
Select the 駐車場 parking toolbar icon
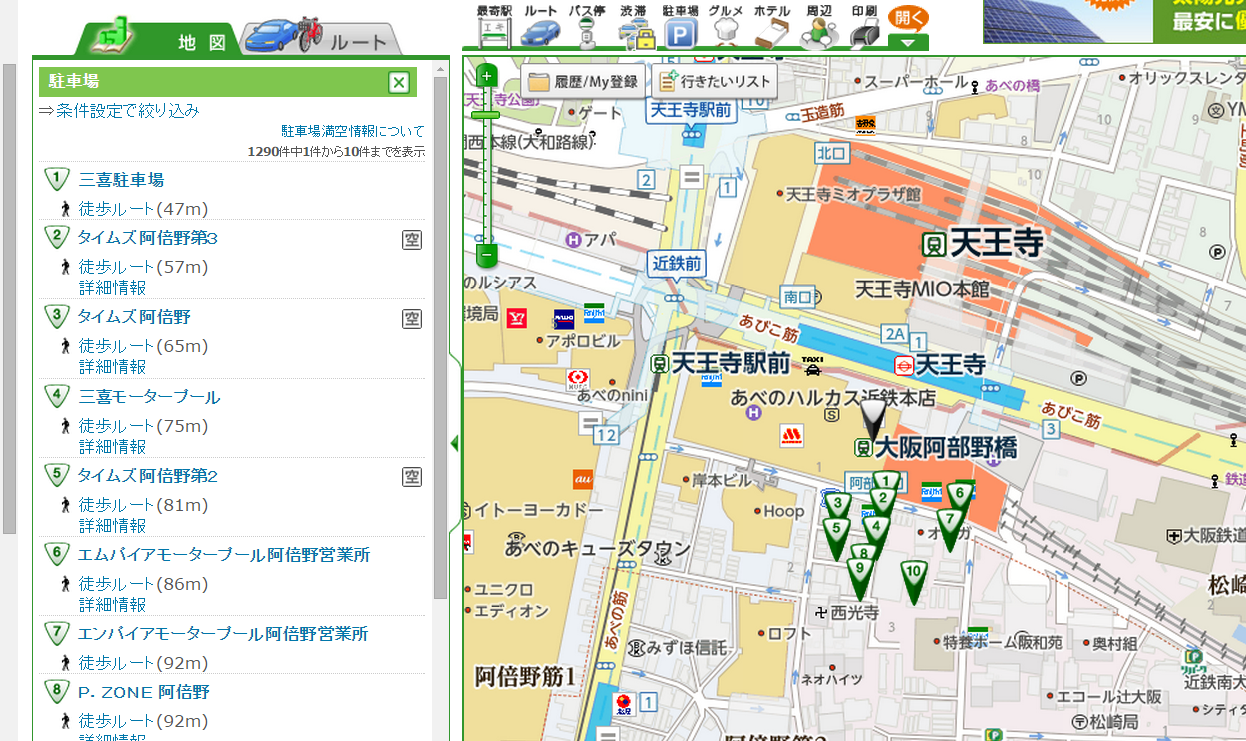pos(680,26)
